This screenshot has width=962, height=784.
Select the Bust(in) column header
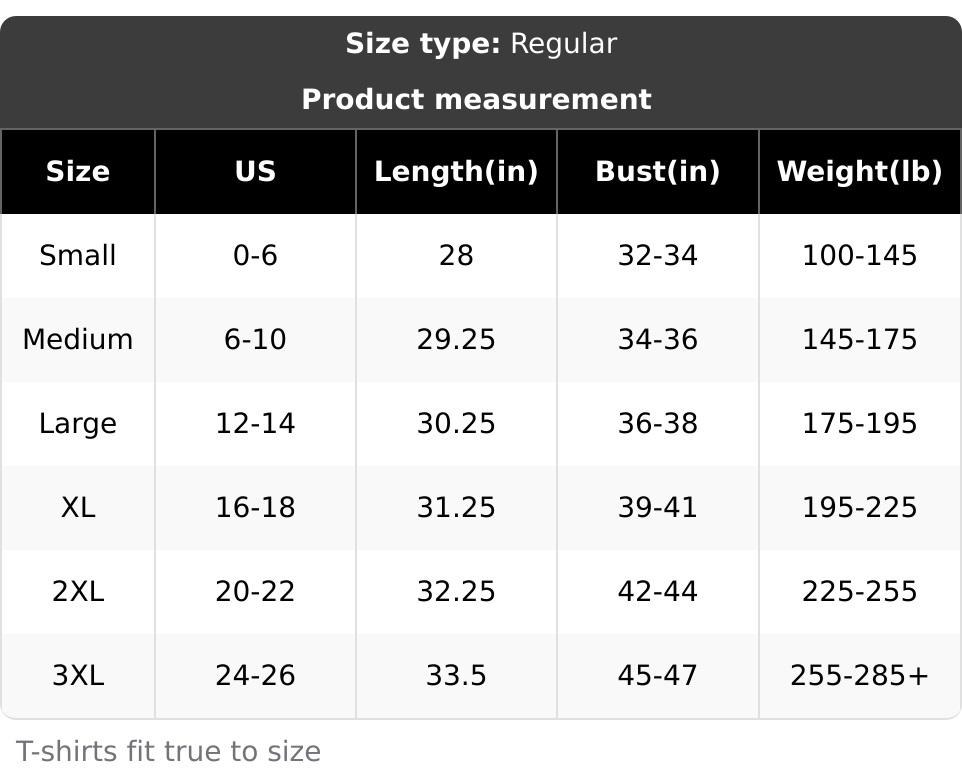pos(657,172)
